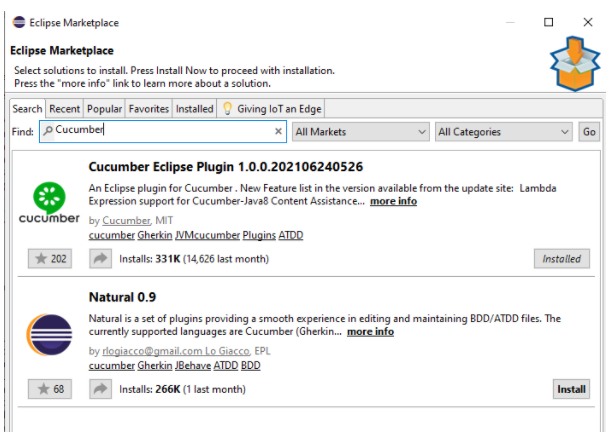Image resolution: width=610 pixels, height=447 pixels.
Task: Share the Cucumber Eclipse Plugin entry
Action: pyautogui.click(x=100, y=259)
